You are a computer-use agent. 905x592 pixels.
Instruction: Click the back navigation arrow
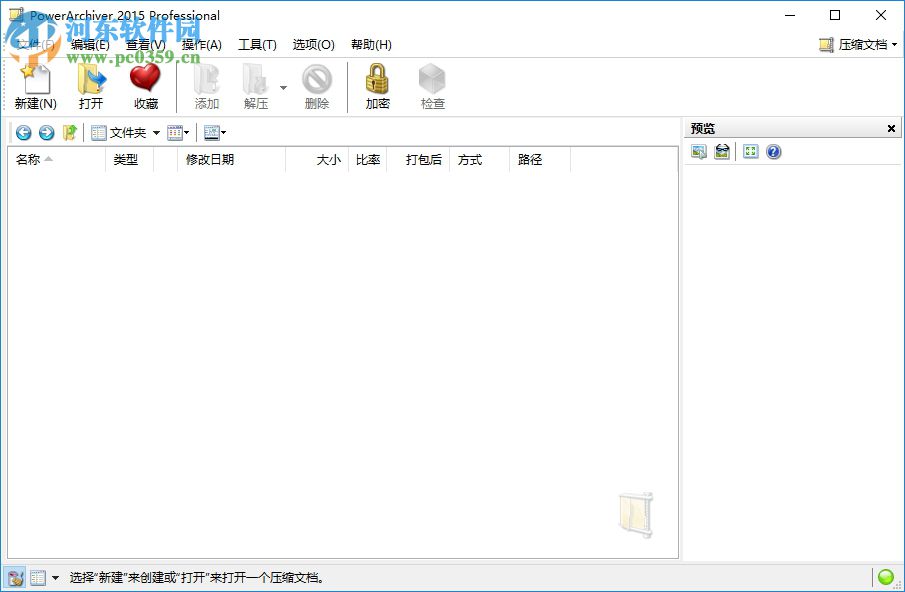(x=22, y=132)
